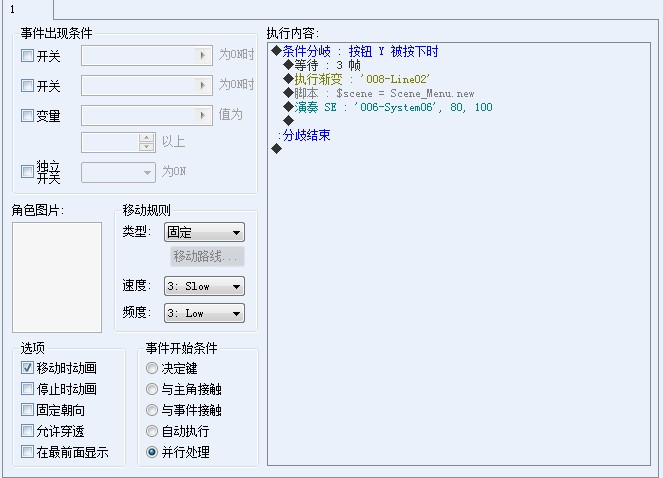
Task: Open the second 开关 selection field arrow
Action: tap(203, 85)
